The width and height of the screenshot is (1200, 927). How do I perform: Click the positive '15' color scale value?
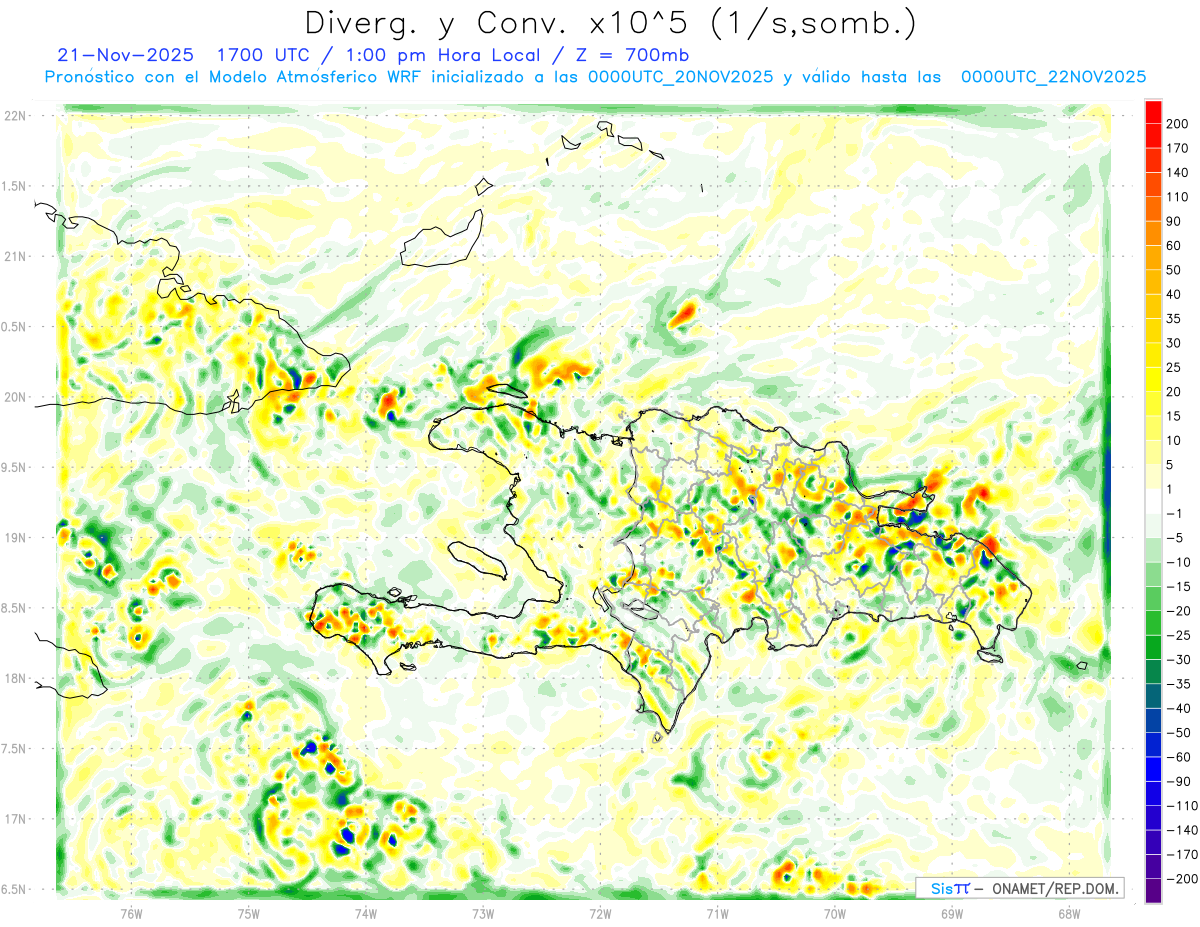1175,416
